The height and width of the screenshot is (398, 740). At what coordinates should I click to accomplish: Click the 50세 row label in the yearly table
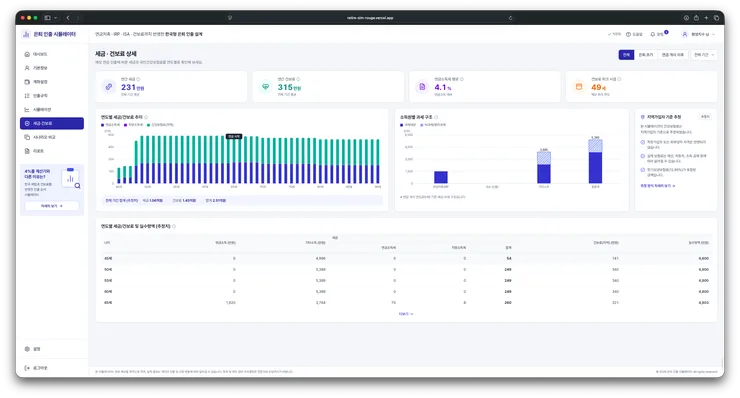(108, 270)
